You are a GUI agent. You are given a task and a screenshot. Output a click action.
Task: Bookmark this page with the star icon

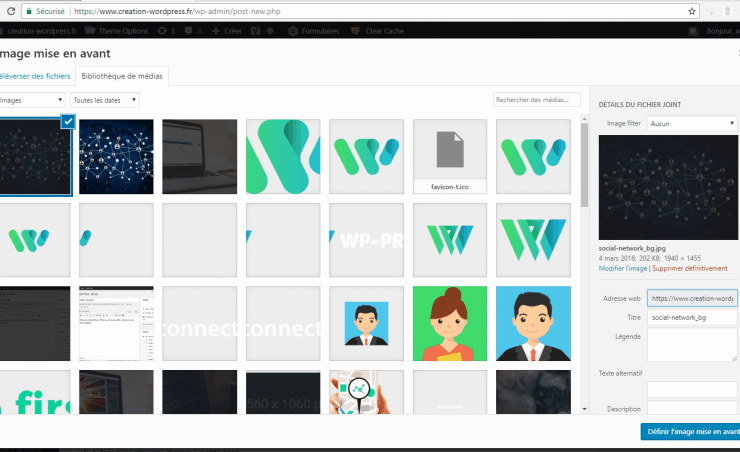(692, 11)
